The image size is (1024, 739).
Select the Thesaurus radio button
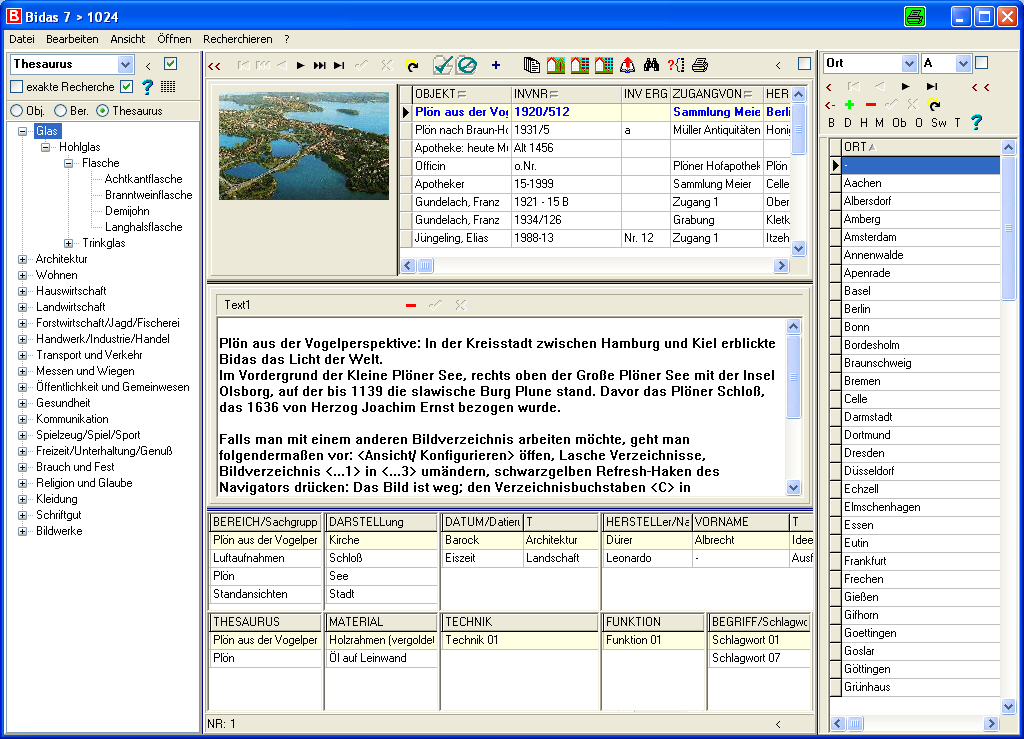point(103,111)
